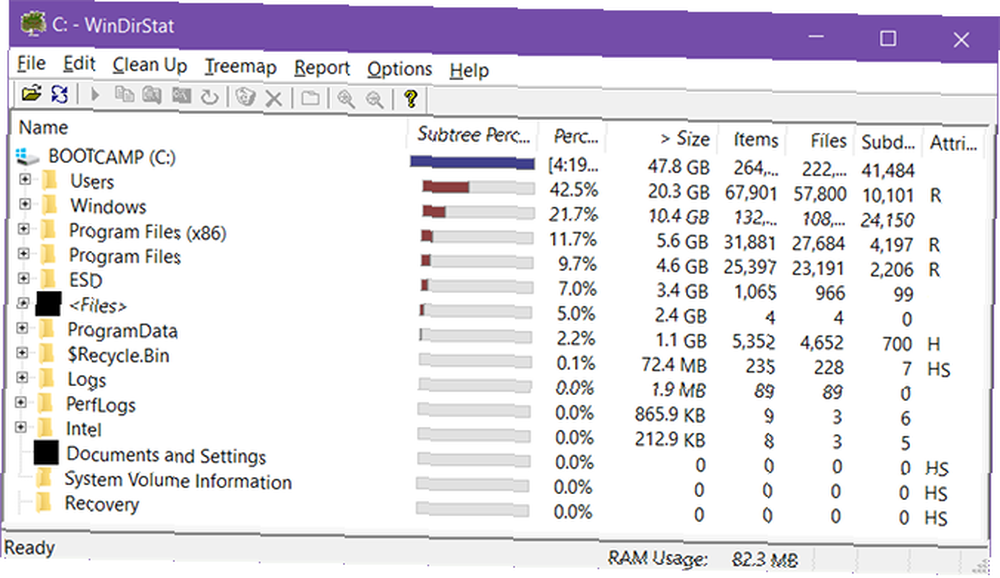Select the PerfLogs tree row
The height and width of the screenshot is (578, 1000).
[101, 404]
